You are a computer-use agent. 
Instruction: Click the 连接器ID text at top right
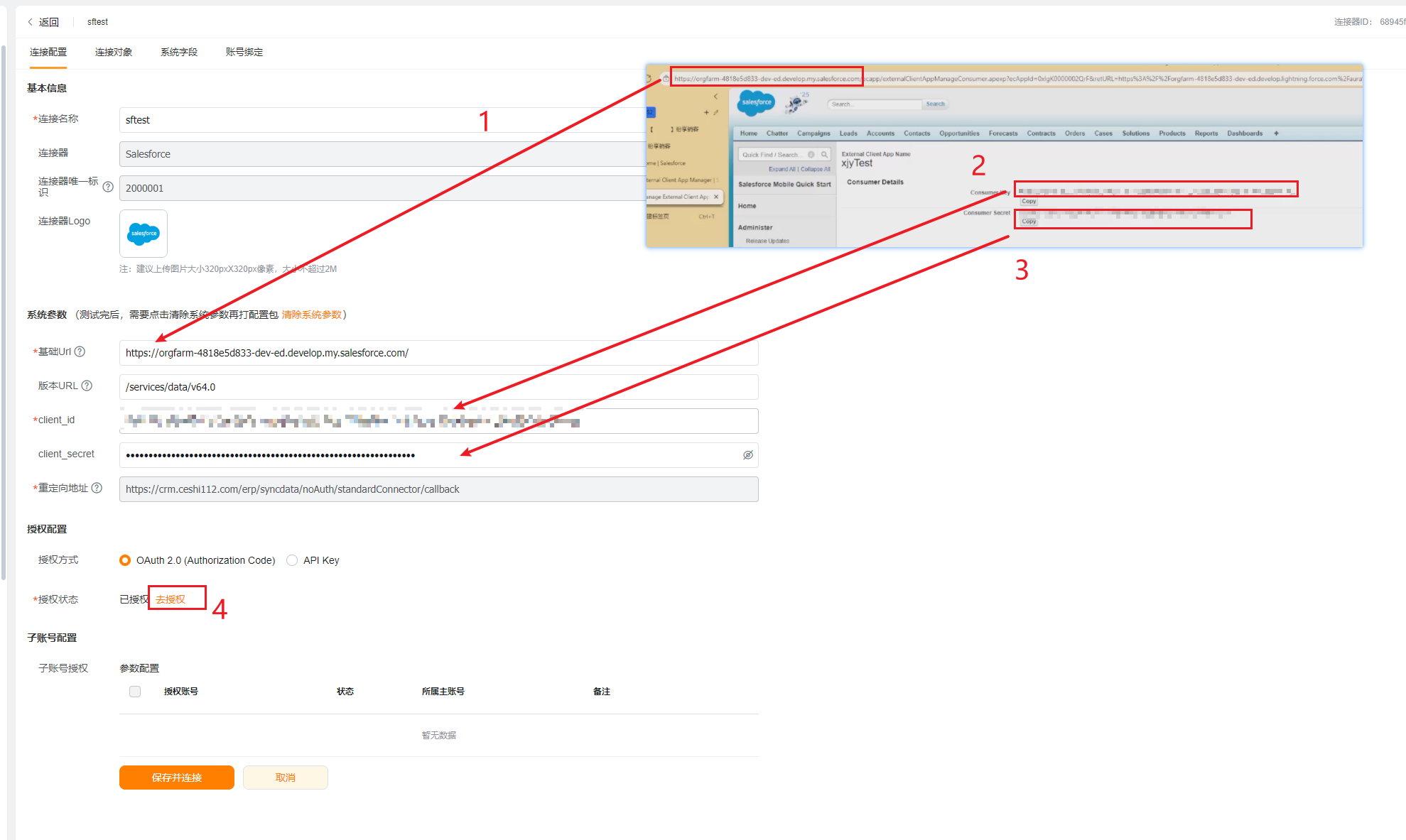pos(1369,22)
